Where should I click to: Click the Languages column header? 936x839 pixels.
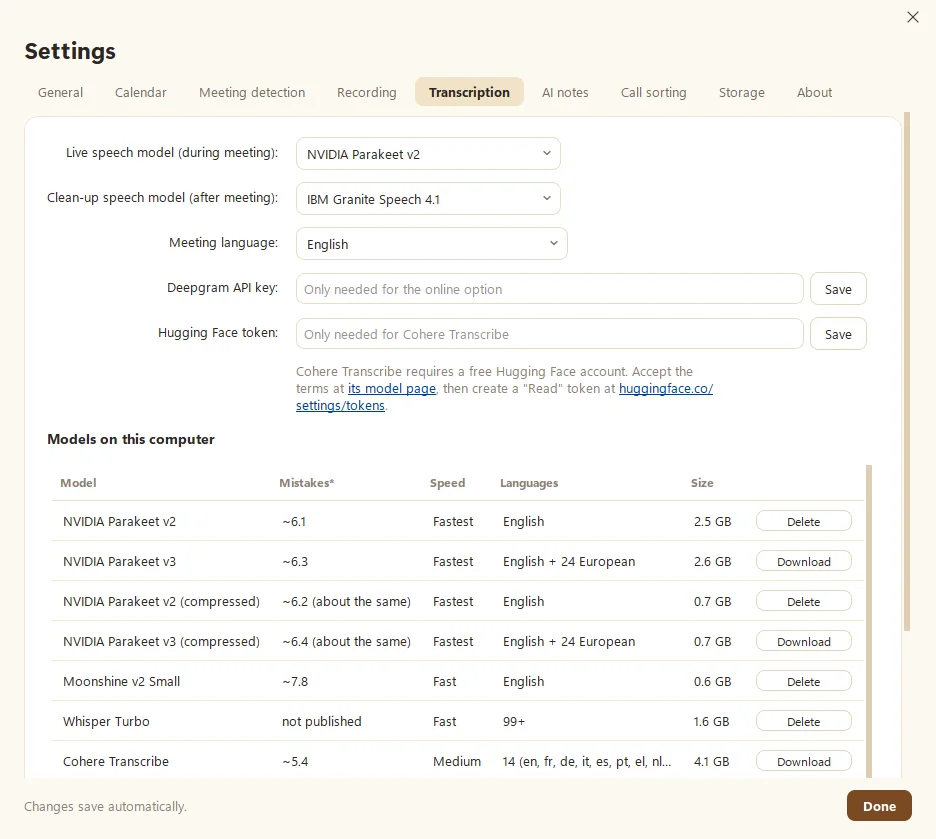529,483
